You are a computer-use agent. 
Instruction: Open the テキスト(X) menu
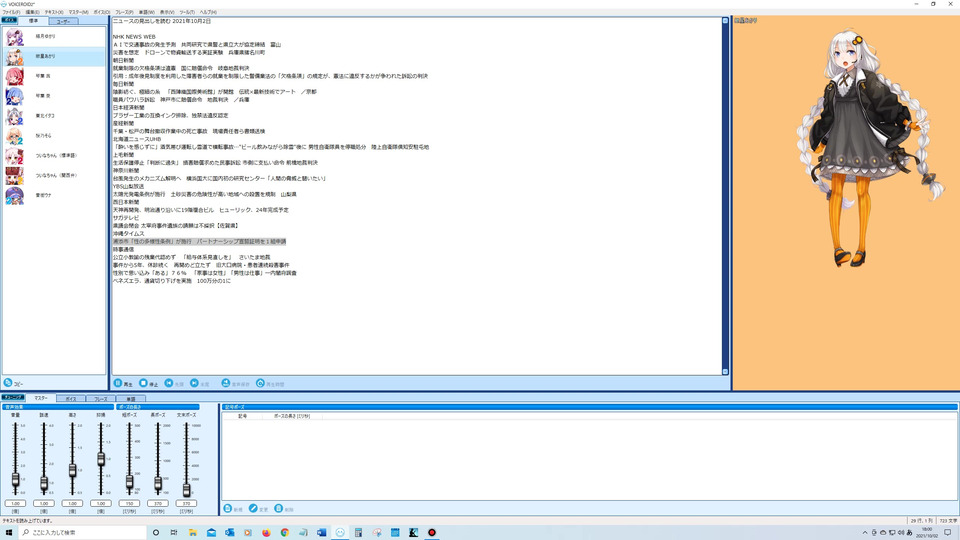tap(54, 12)
